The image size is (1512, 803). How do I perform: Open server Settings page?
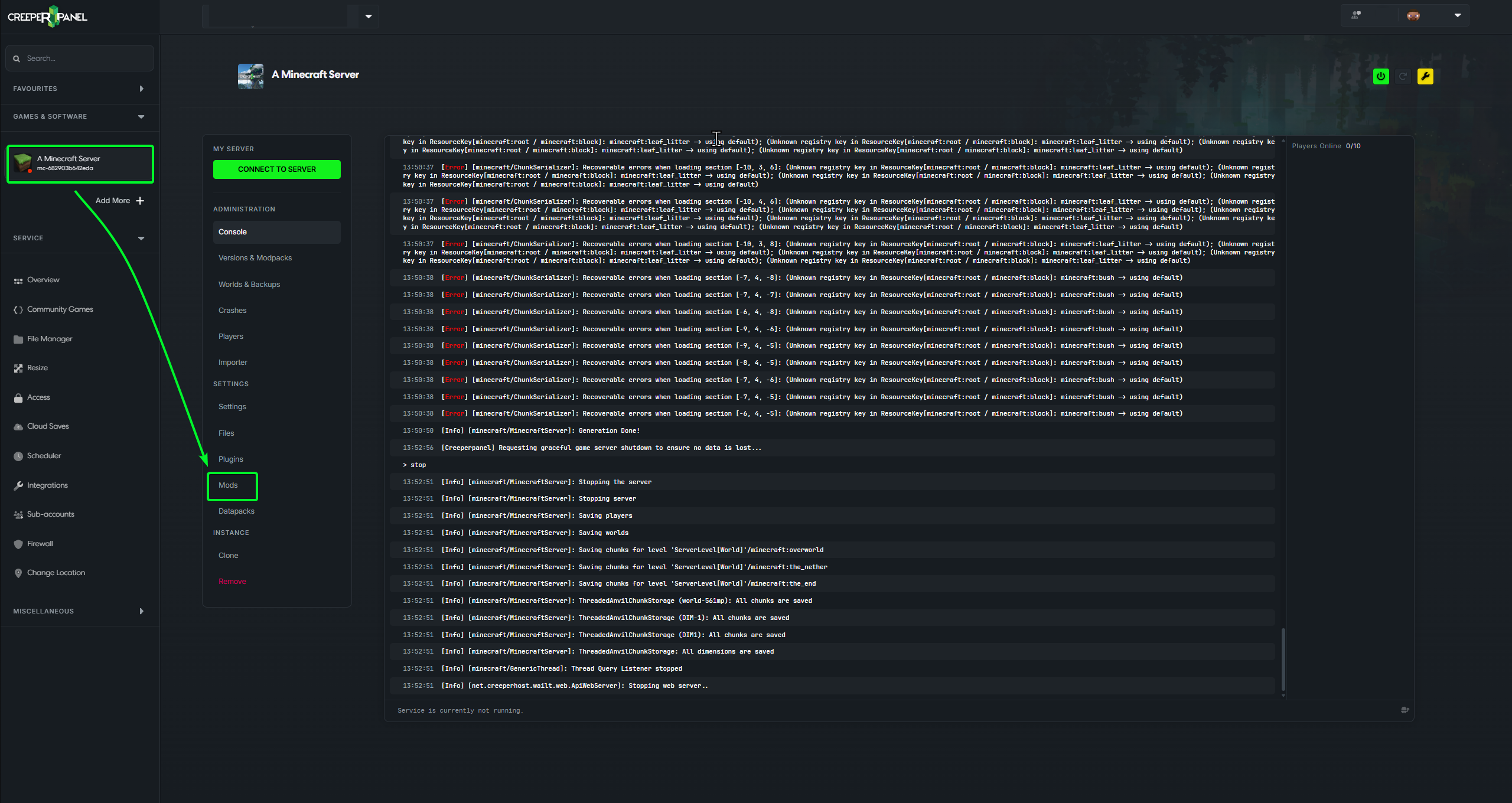[x=232, y=407]
